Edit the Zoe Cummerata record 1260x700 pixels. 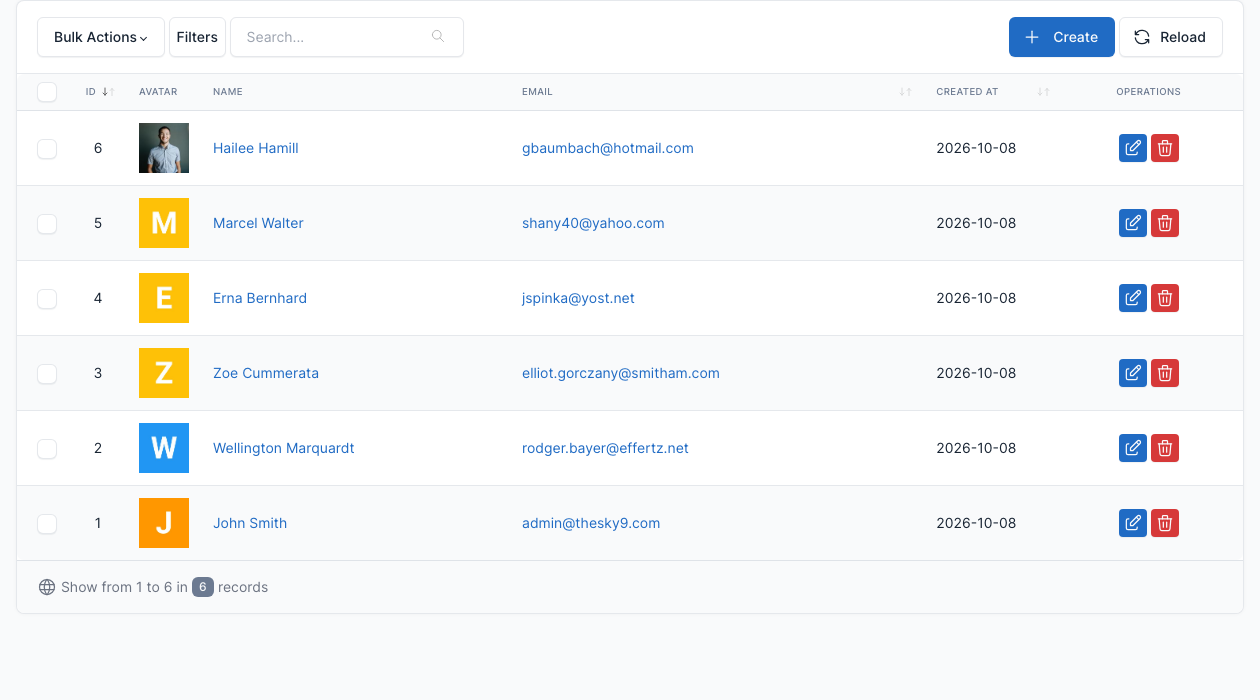pos(1133,373)
